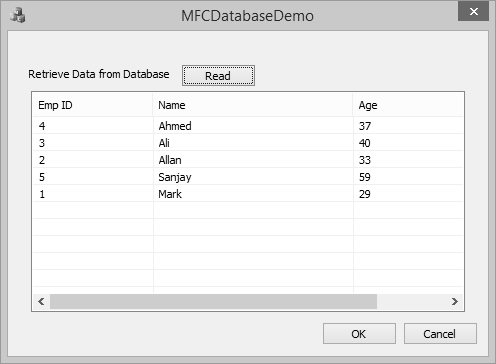The width and height of the screenshot is (496, 364).
Task: Dismiss dialog with the Cancel button
Action: point(440,333)
